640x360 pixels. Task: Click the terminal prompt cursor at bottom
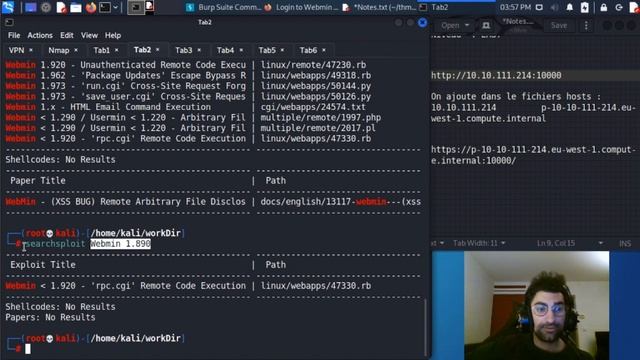28,349
